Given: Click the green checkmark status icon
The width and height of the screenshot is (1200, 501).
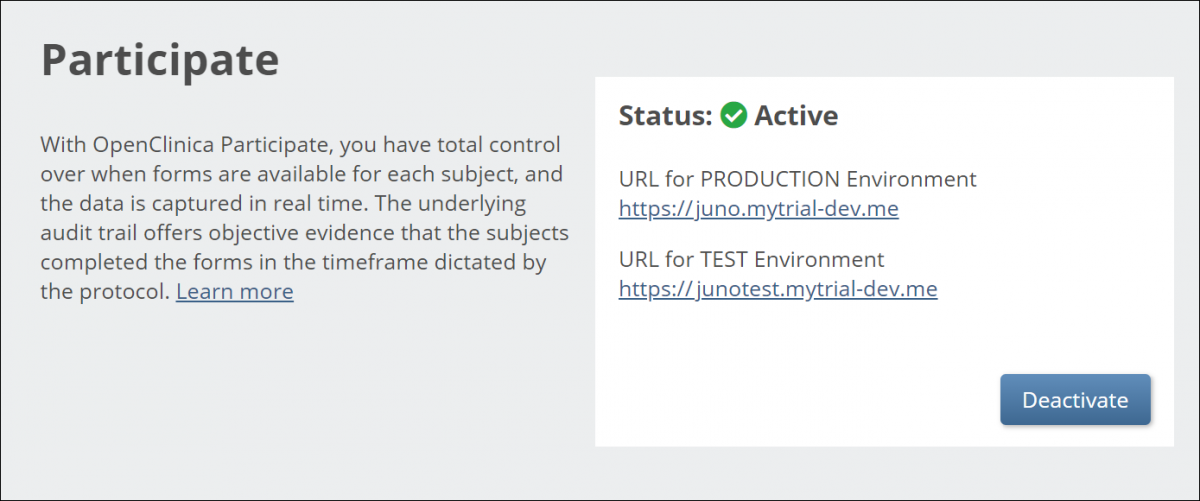Looking at the screenshot, I should [734, 116].
